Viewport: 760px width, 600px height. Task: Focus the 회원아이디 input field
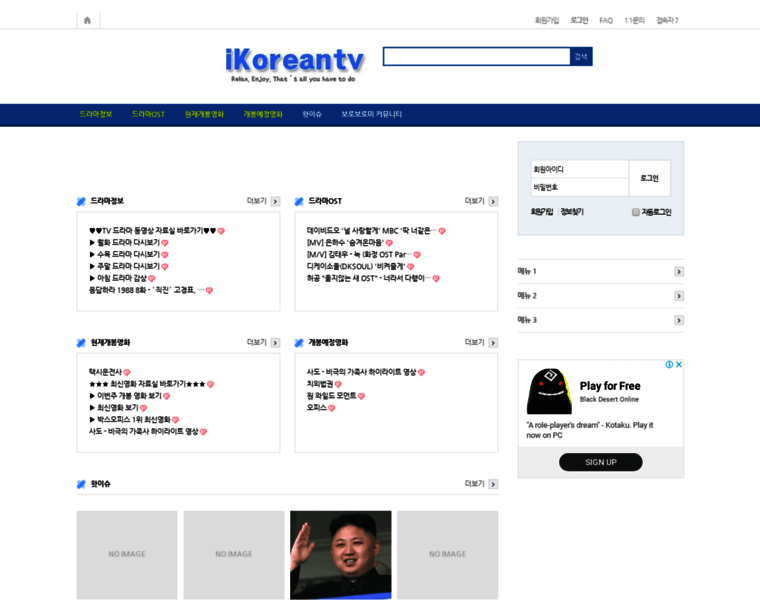580,169
